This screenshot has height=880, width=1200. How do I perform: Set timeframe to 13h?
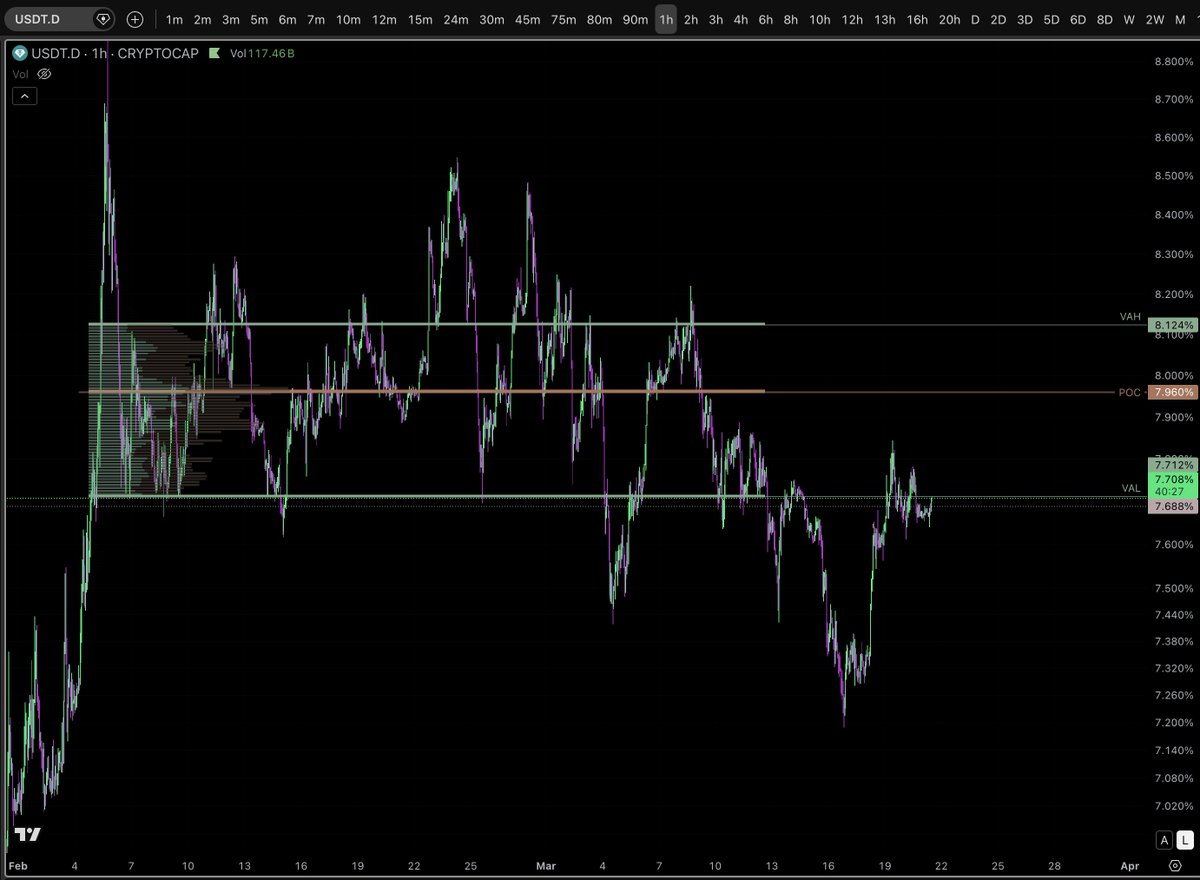click(884, 20)
